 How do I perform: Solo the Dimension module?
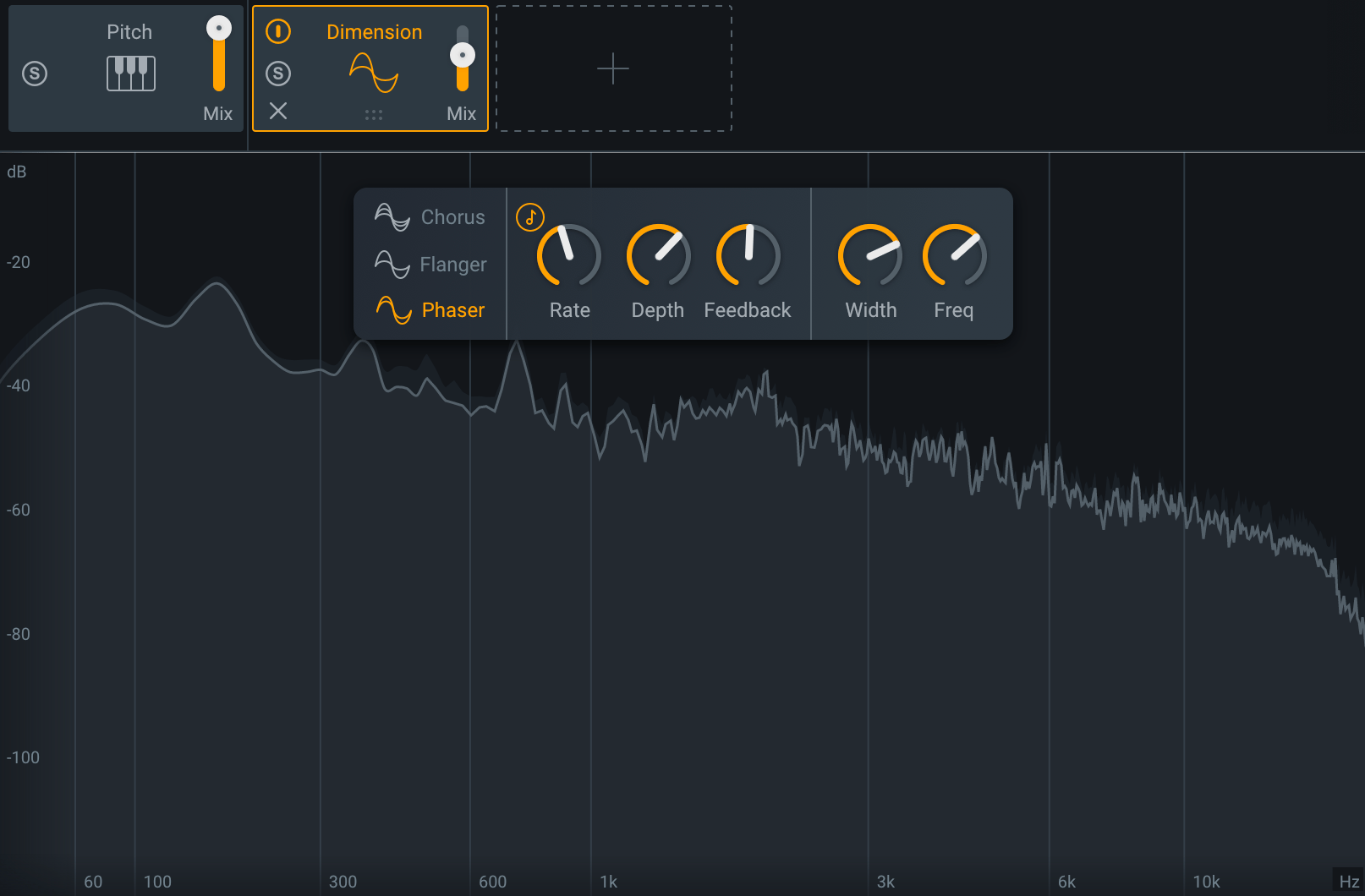(x=278, y=74)
